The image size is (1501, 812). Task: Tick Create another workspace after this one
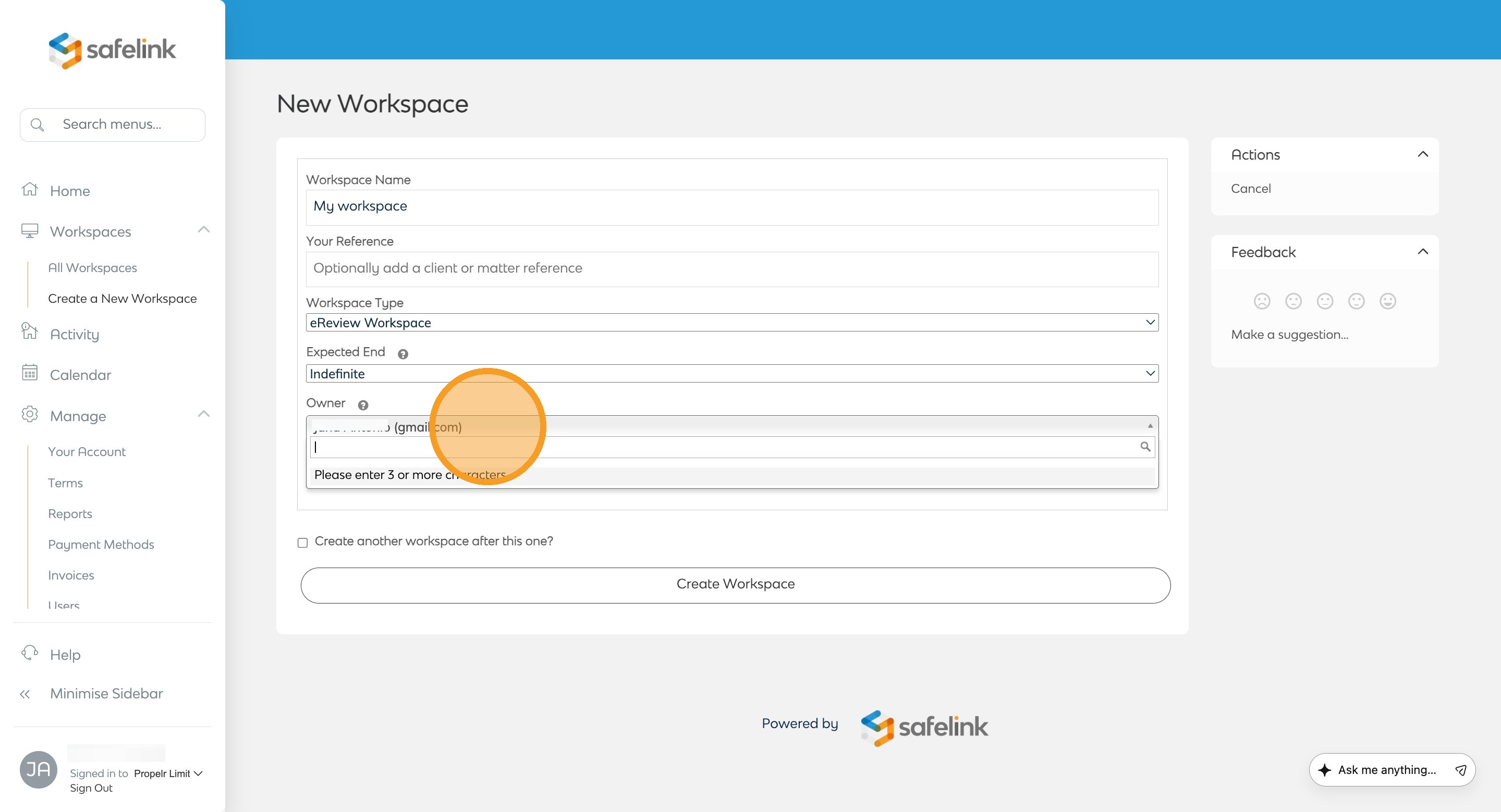302,543
